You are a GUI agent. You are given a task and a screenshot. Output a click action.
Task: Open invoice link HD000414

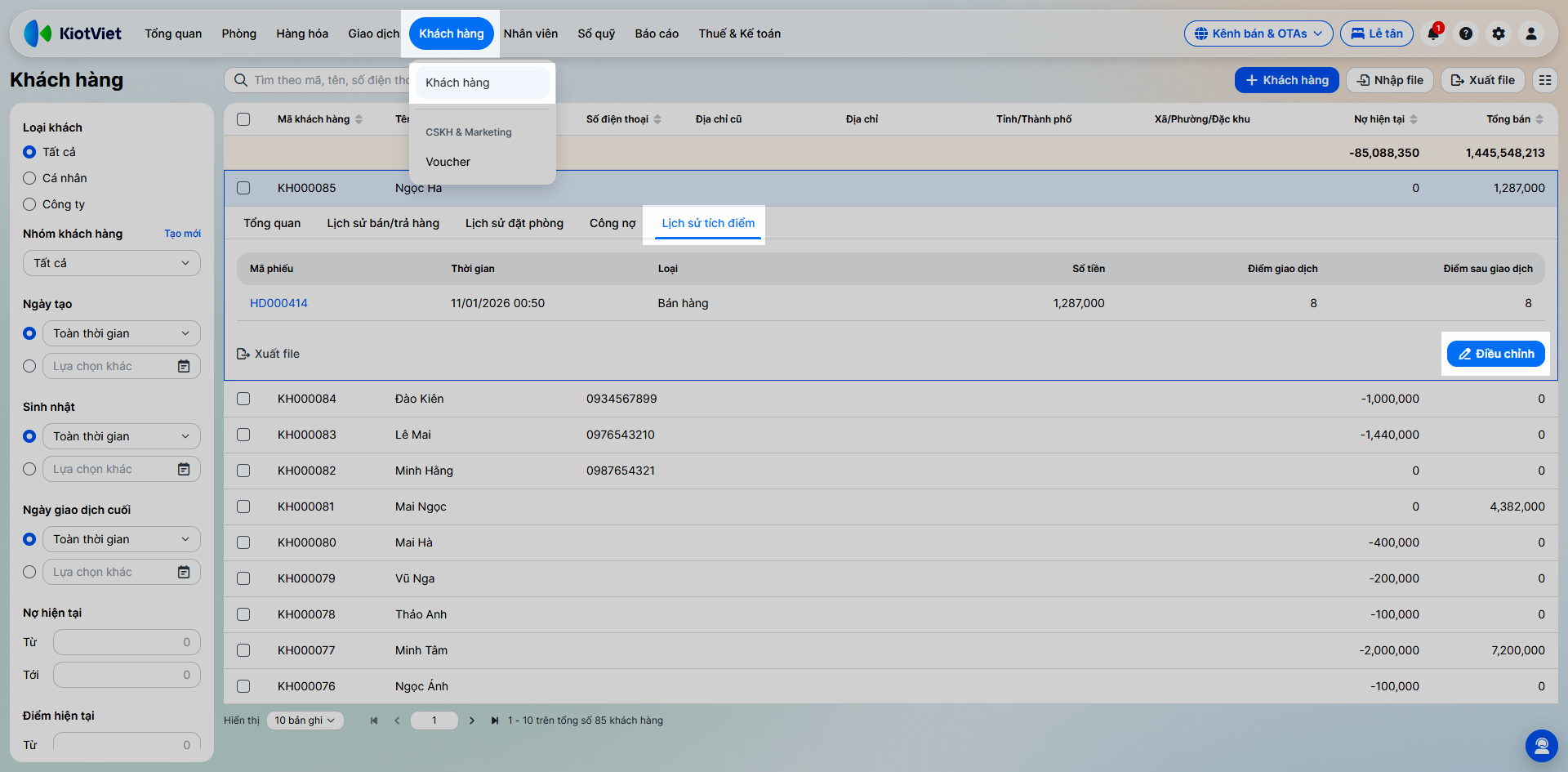click(x=278, y=303)
